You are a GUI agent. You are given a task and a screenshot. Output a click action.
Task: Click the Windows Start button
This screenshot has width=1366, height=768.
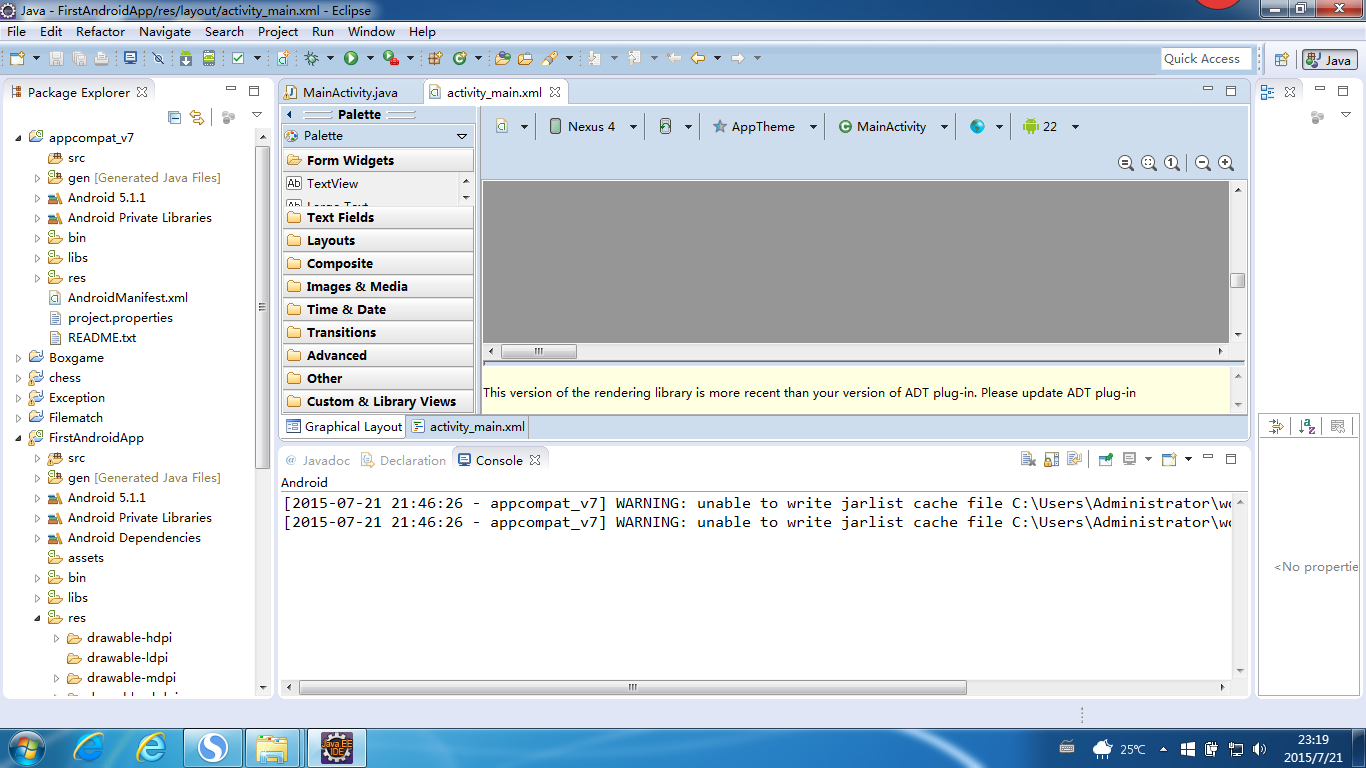coord(25,746)
